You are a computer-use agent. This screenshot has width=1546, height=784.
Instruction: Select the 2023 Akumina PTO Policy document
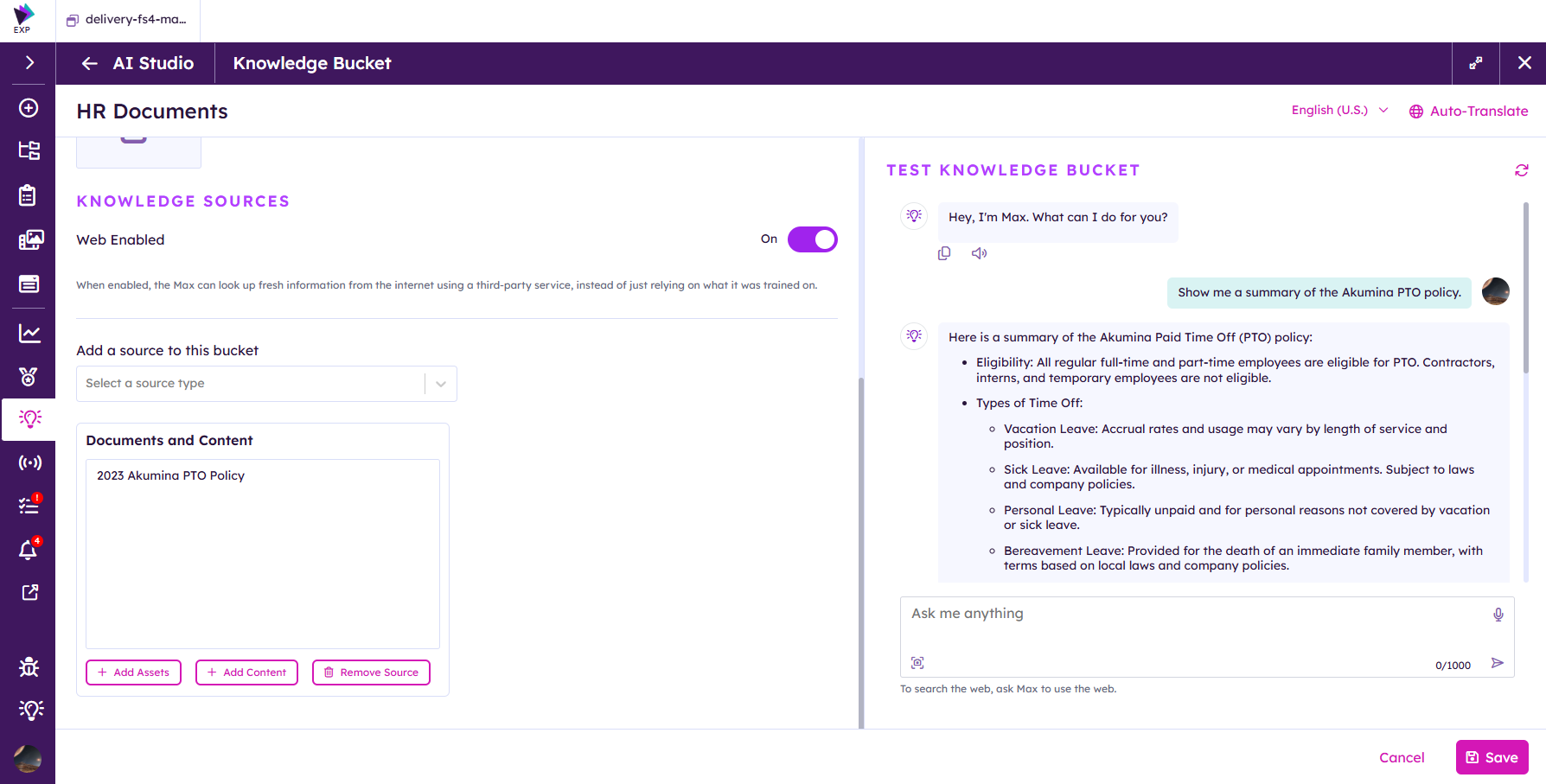point(170,475)
